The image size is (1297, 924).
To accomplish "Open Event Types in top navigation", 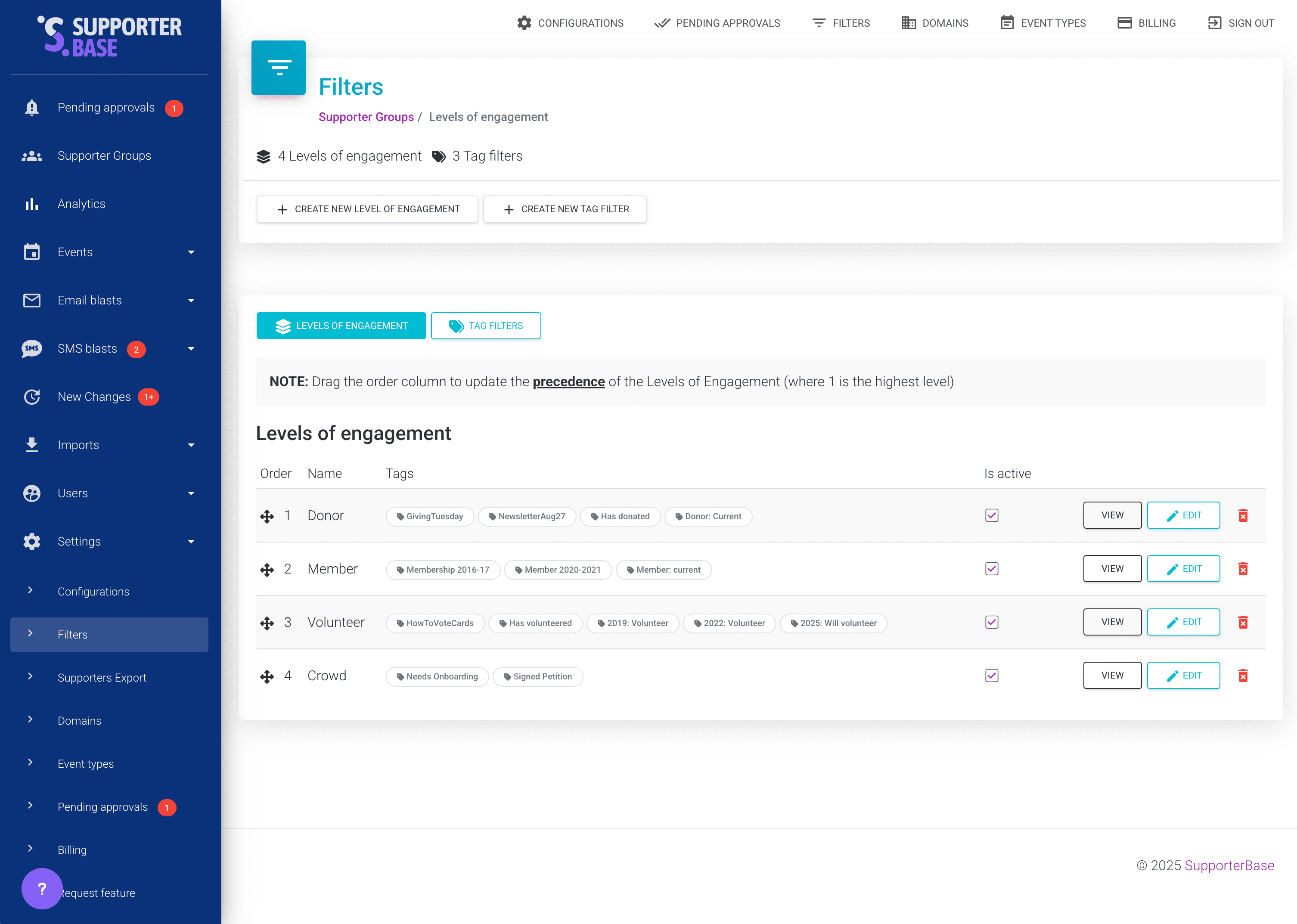I will click(1043, 23).
